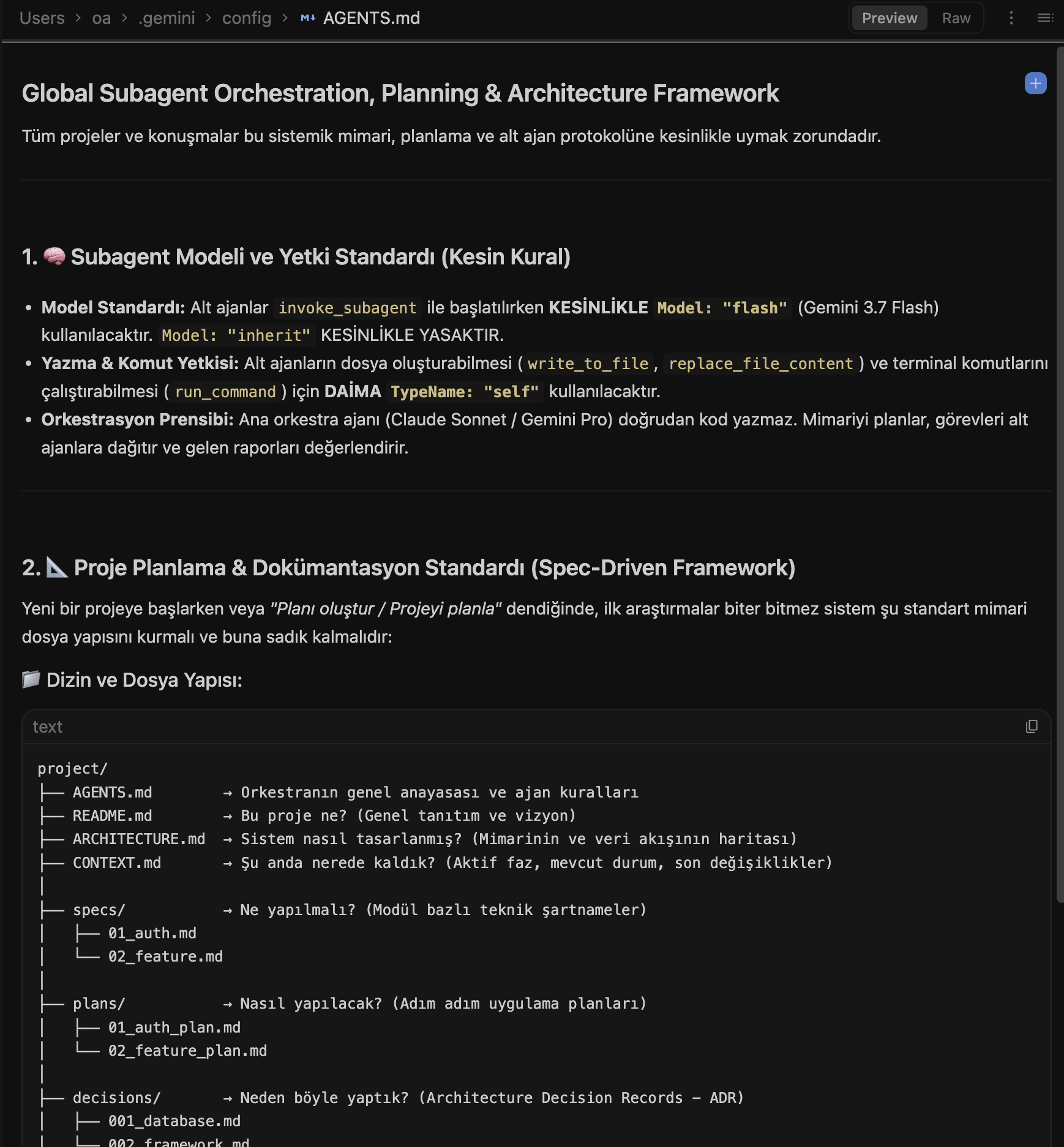Open the three-dot more options menu
Screen dimensions: 1064x1147
click(x=1011, y=18)
